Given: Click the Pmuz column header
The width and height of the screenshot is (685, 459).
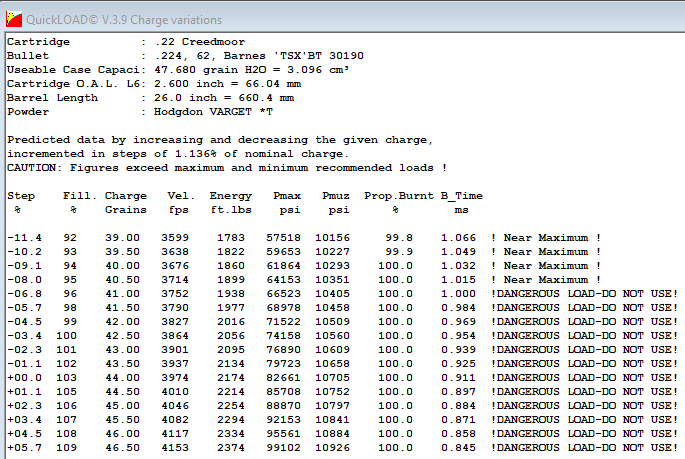Looking at the screenshot, I should tap(336, 196).
